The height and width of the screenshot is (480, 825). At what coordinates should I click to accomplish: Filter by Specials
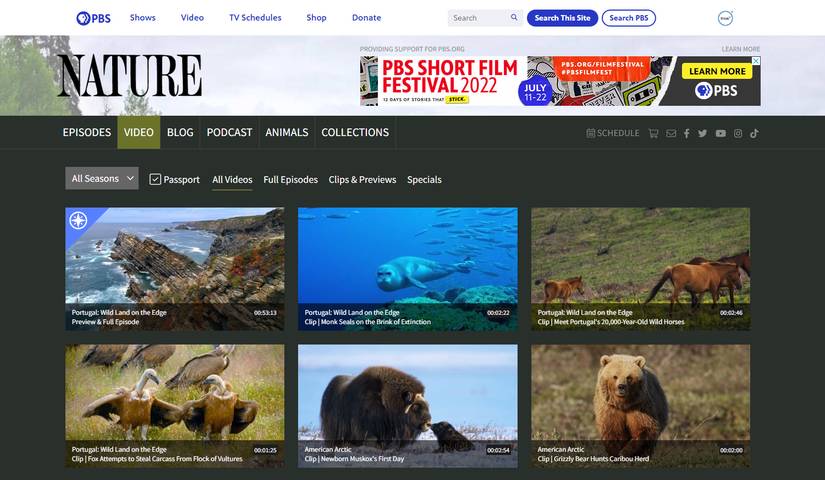point(424,179)
